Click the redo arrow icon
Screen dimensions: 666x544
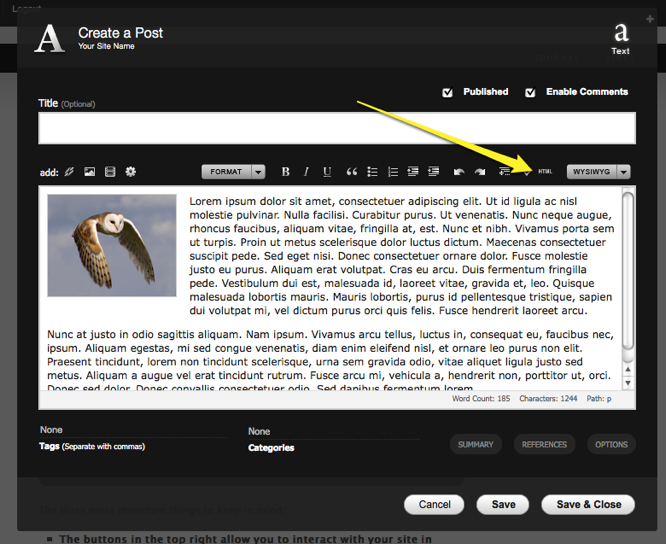tap(480, 172)
